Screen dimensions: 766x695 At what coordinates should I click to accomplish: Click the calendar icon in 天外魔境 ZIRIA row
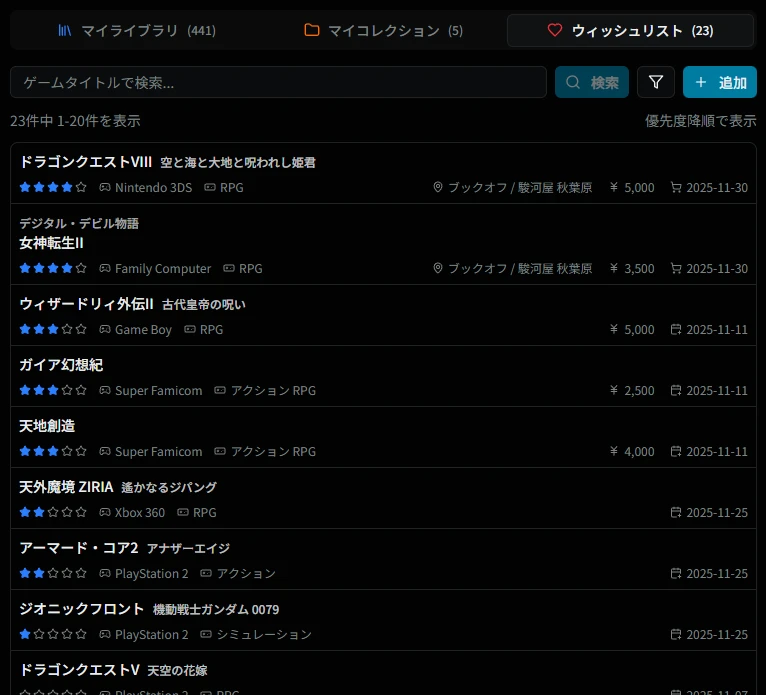(x=676, y=512)
